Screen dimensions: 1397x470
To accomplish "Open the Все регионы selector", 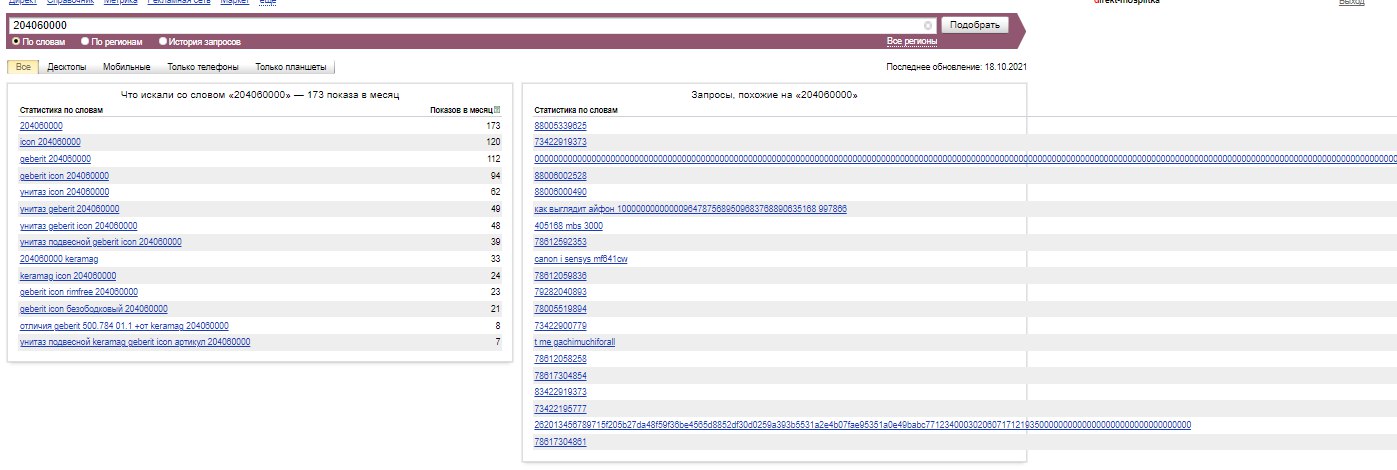I will [912, 41].
